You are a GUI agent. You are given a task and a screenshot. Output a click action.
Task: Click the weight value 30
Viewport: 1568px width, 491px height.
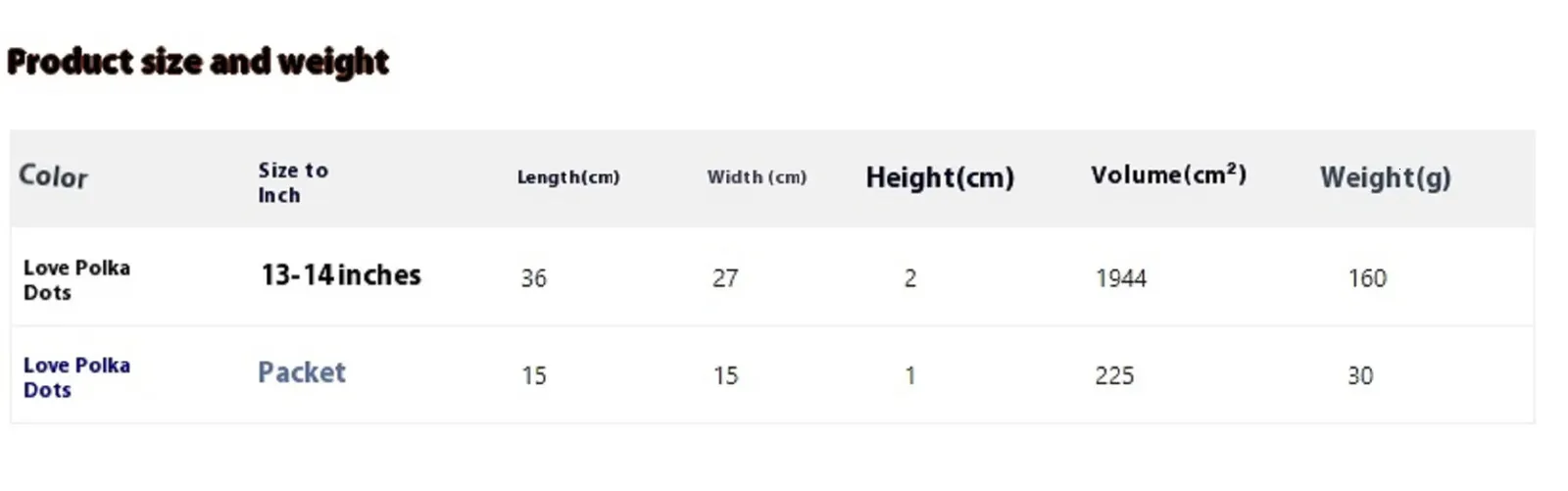[x=1360, y=375]
